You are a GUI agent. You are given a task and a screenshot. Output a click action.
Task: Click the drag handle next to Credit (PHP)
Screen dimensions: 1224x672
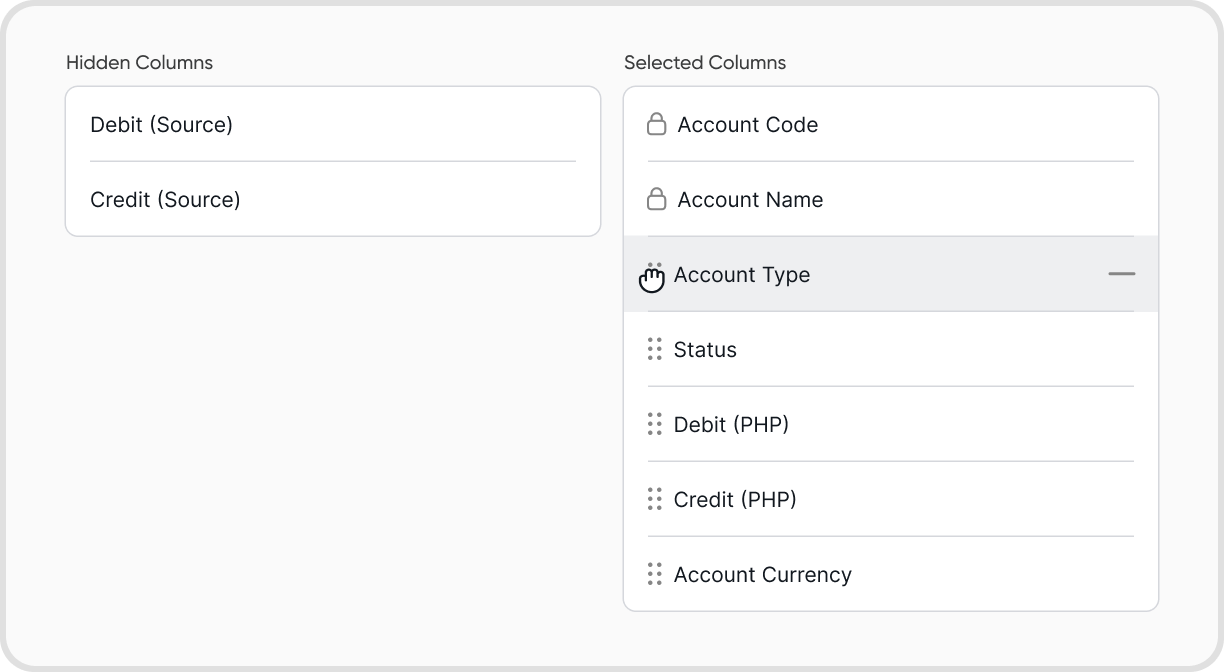click(x=655, y=500)
